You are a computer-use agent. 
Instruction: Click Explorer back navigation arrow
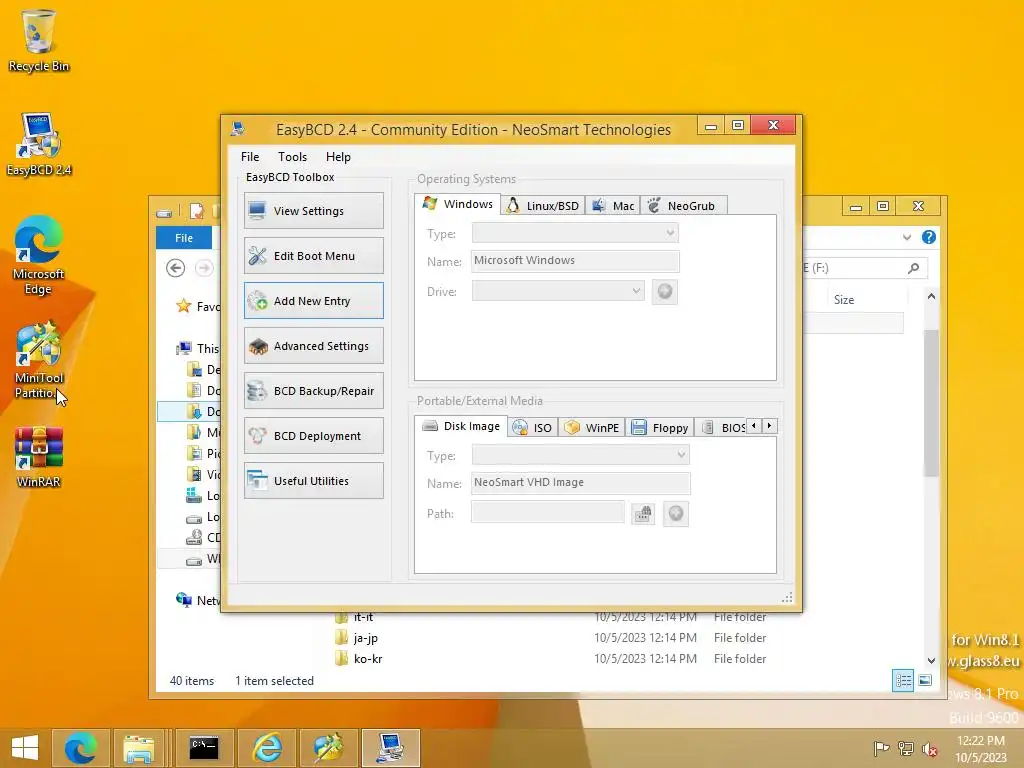click(x=175, y=268)
